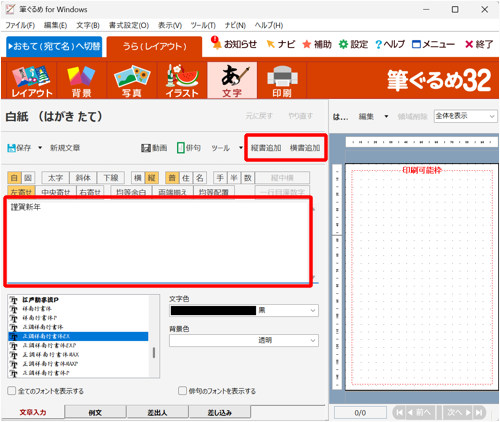Open the ファイル(F) menu
Viewport: 500px width, 422px height.
pyautogui.click(x=20, y=25)
